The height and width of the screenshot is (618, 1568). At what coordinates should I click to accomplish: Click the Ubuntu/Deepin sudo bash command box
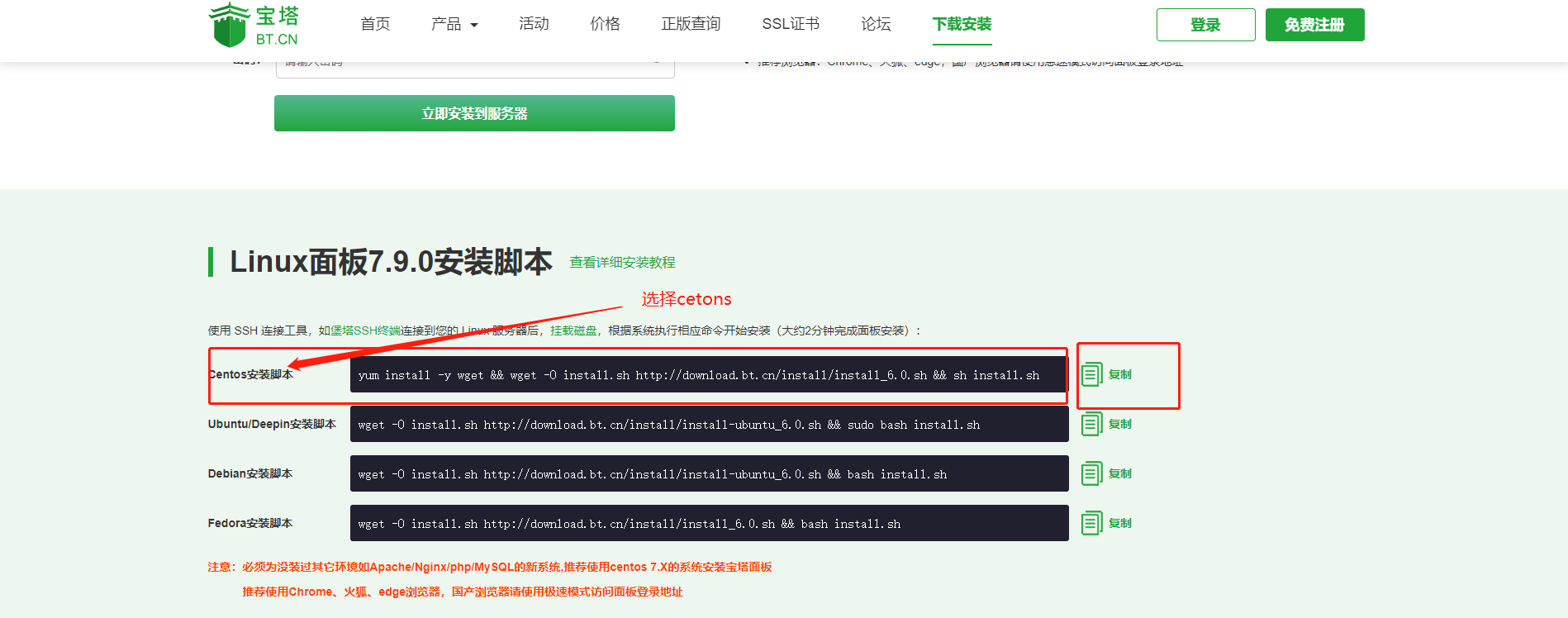[710, 424]
